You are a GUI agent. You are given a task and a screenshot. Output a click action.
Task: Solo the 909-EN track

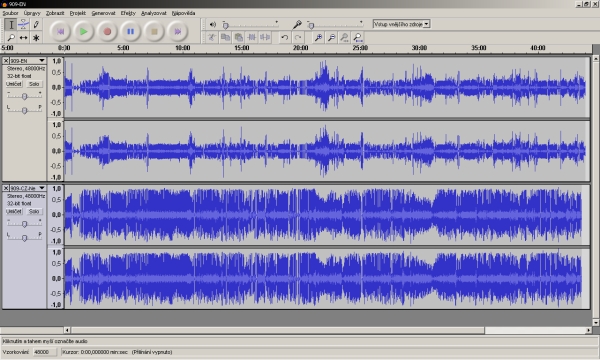pyautogui.click(x=34, y=84)
